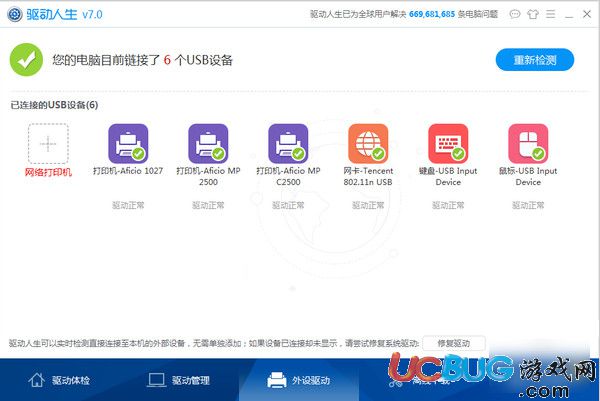Image resolution: width=600 pixels, height=401 pixels.
Task: Click 驱动正常 under keyboard device
Action: click(448, 205)
